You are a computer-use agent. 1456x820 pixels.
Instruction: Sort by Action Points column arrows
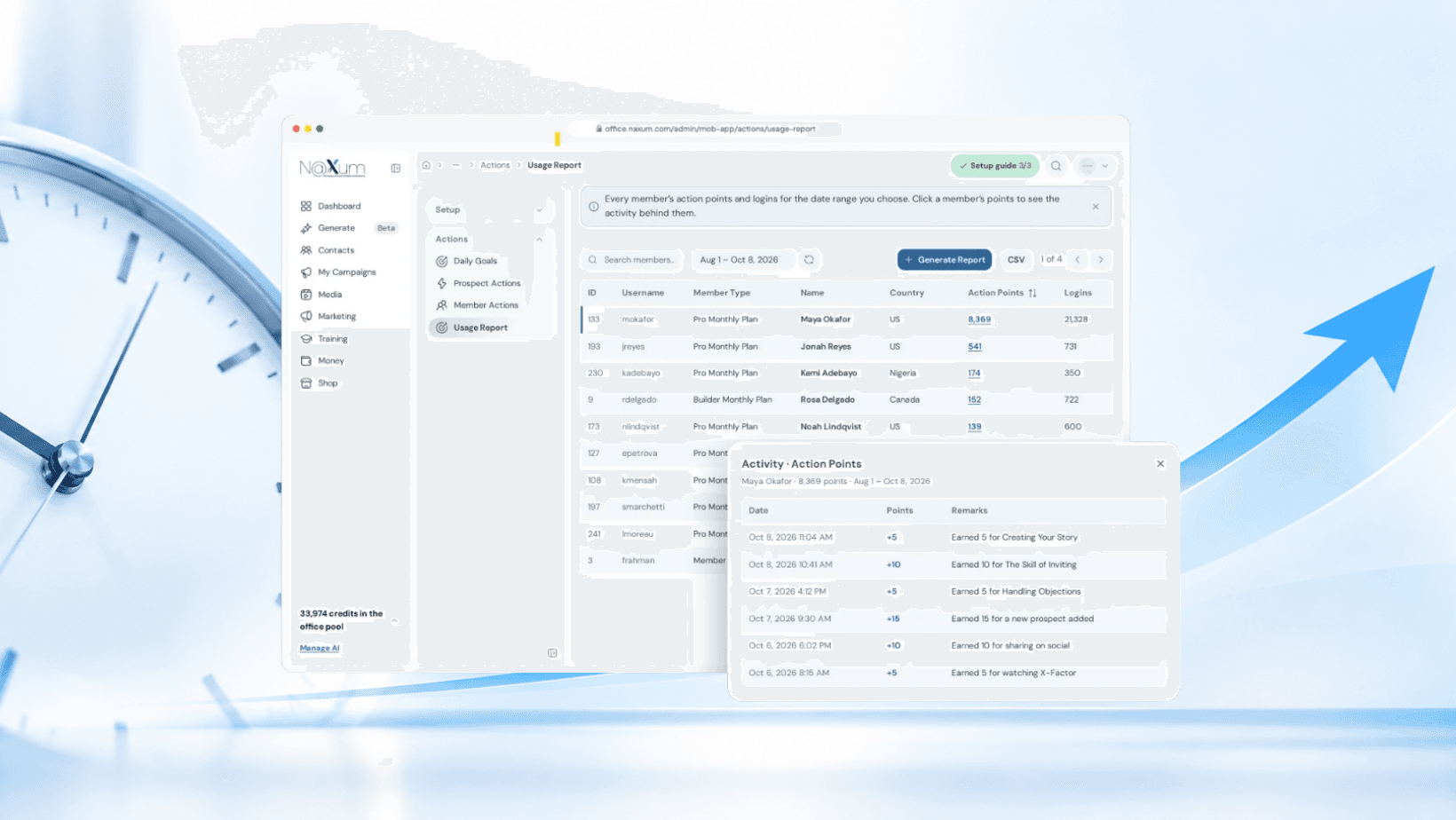coord(1033,293)
